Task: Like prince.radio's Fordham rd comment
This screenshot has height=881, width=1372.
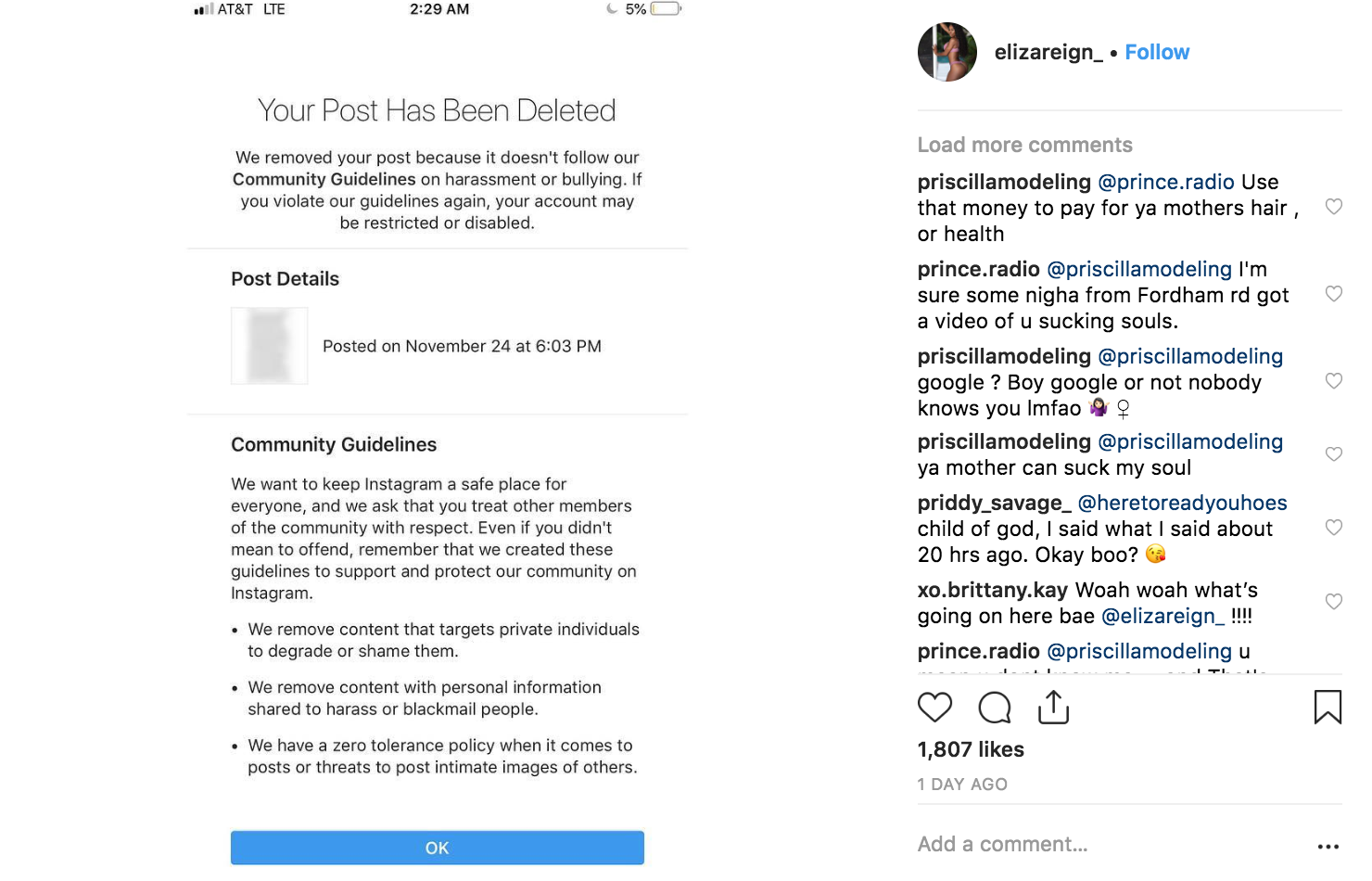Action: [1334, 294]
